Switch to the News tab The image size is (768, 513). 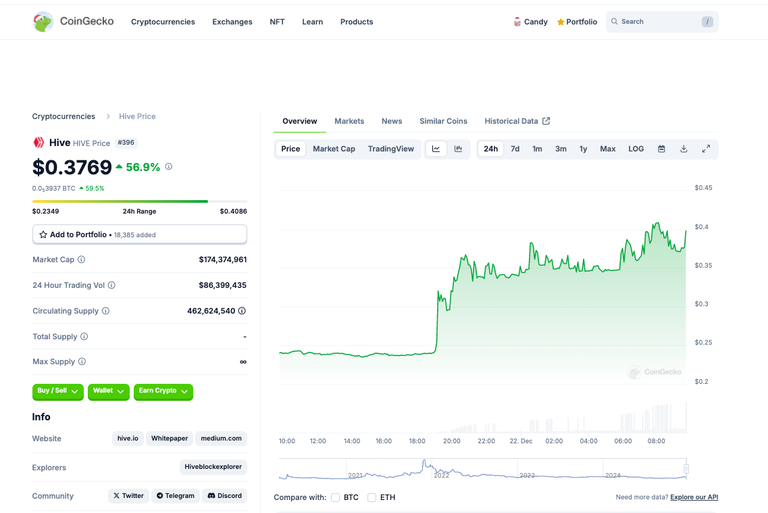pos(392,121)
